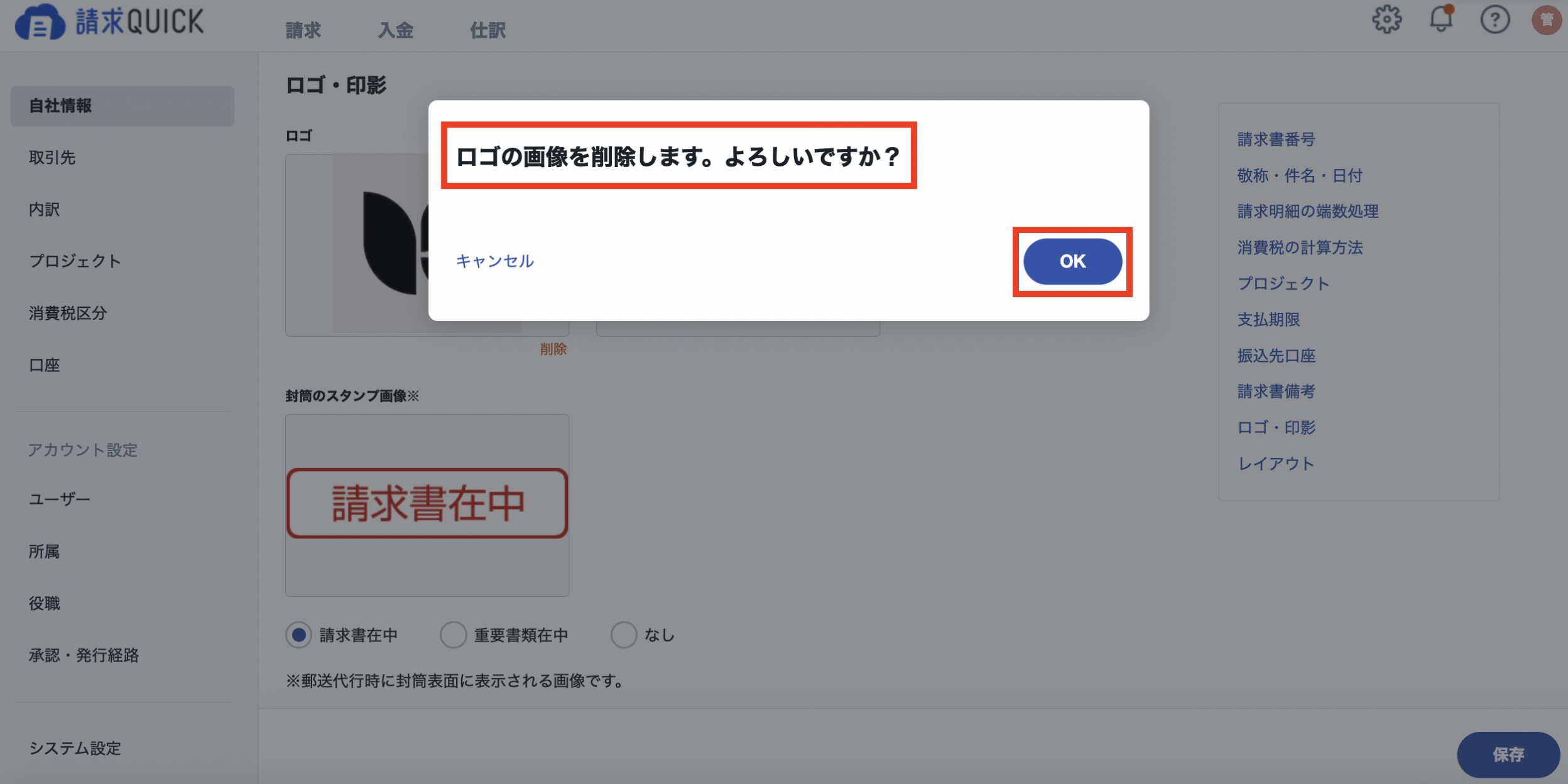The image size is (1568, 784).
Task: Click the 封筒のスタンプ画像 label
Action: click(x=352, y=396)
